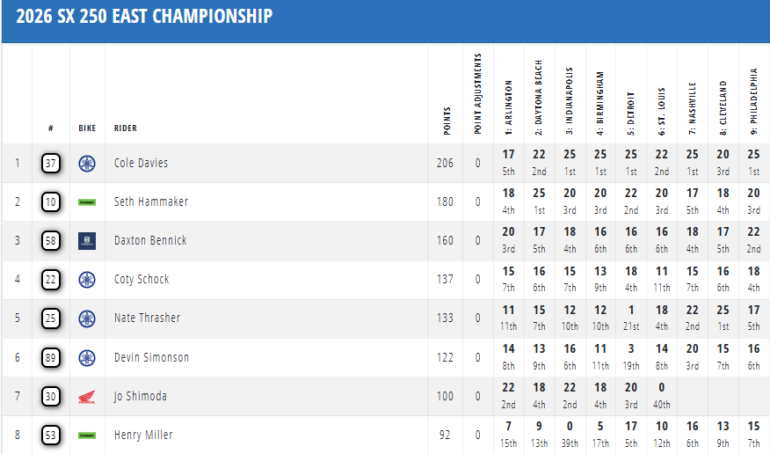The height and width of the screenshot is (454, 770).
Task: Click Seth Hammaker's green Kawasaki logo
Action: click(x=87, y=202)
